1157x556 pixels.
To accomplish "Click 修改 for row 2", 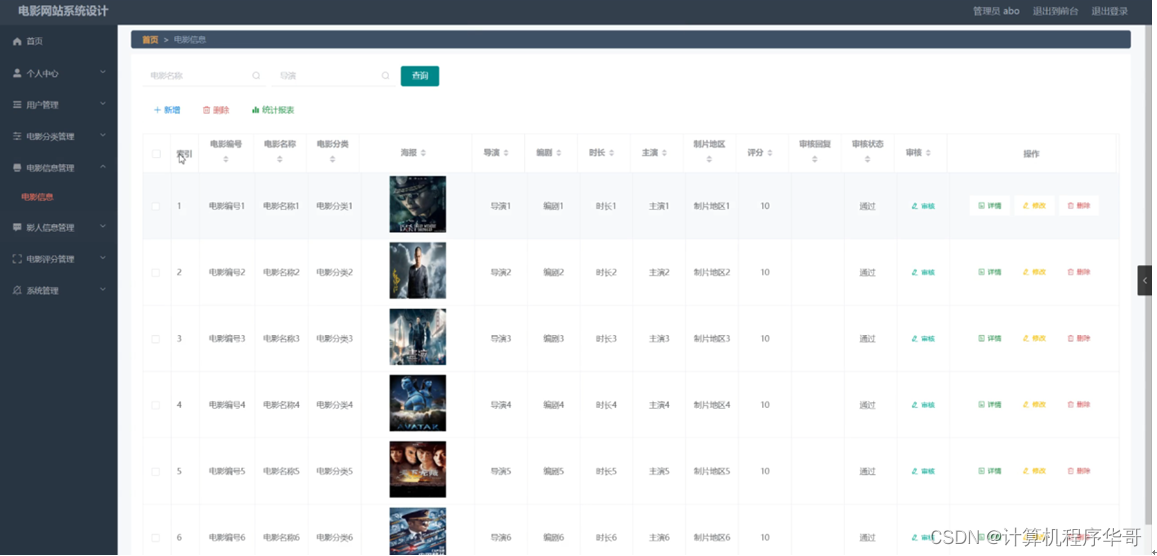I will [1034, 272].
